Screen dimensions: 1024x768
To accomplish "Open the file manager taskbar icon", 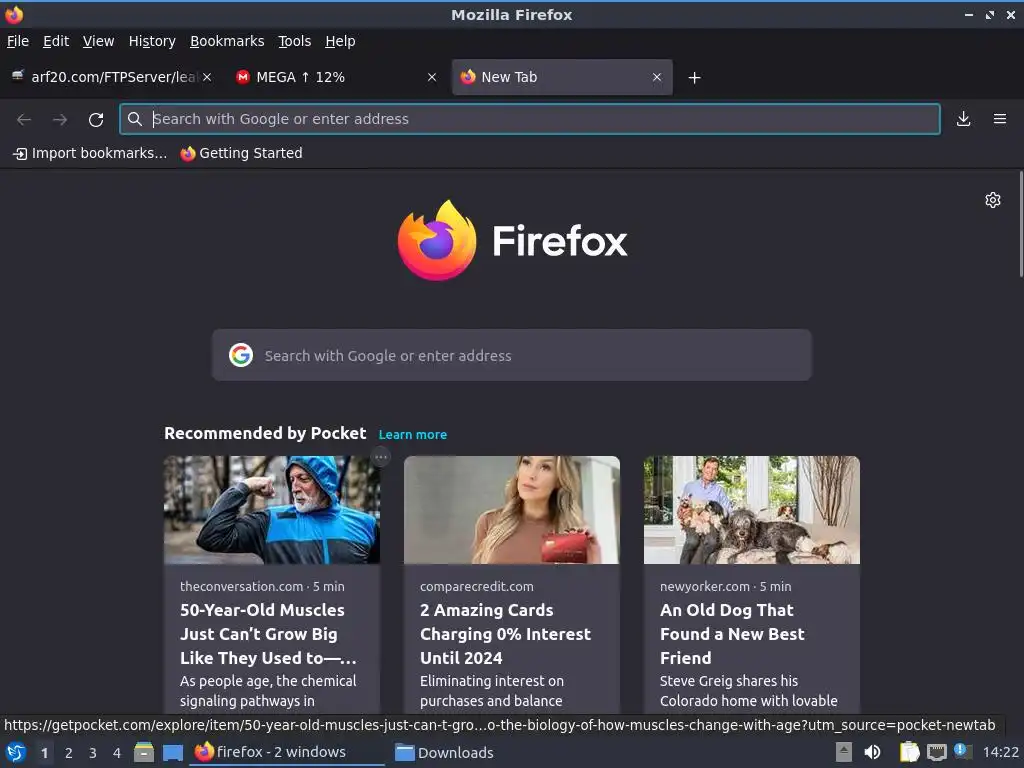I will click(x=144, y=752).
